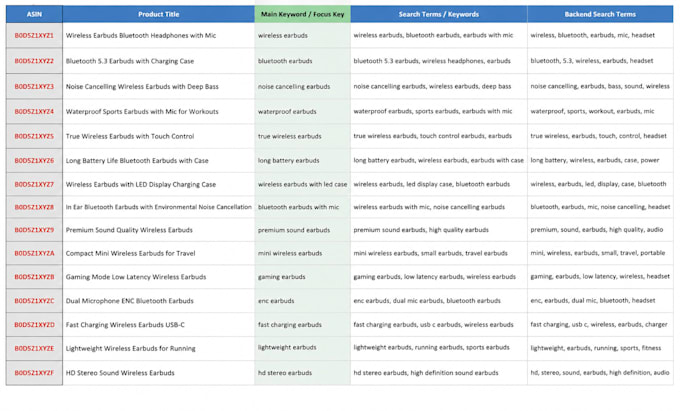Select the Search Terms / Keywords header

coord(438,14)
